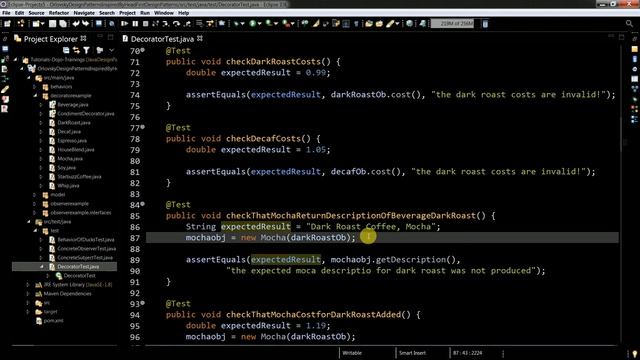Collapse the decoratorexample package node

(36, 96)
